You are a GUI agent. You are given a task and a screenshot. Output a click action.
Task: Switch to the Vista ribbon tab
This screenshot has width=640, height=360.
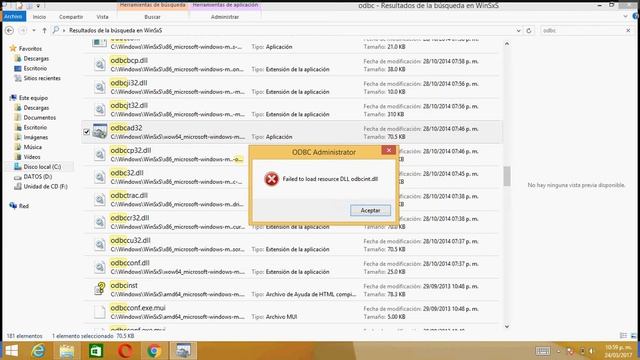[102, 17]
